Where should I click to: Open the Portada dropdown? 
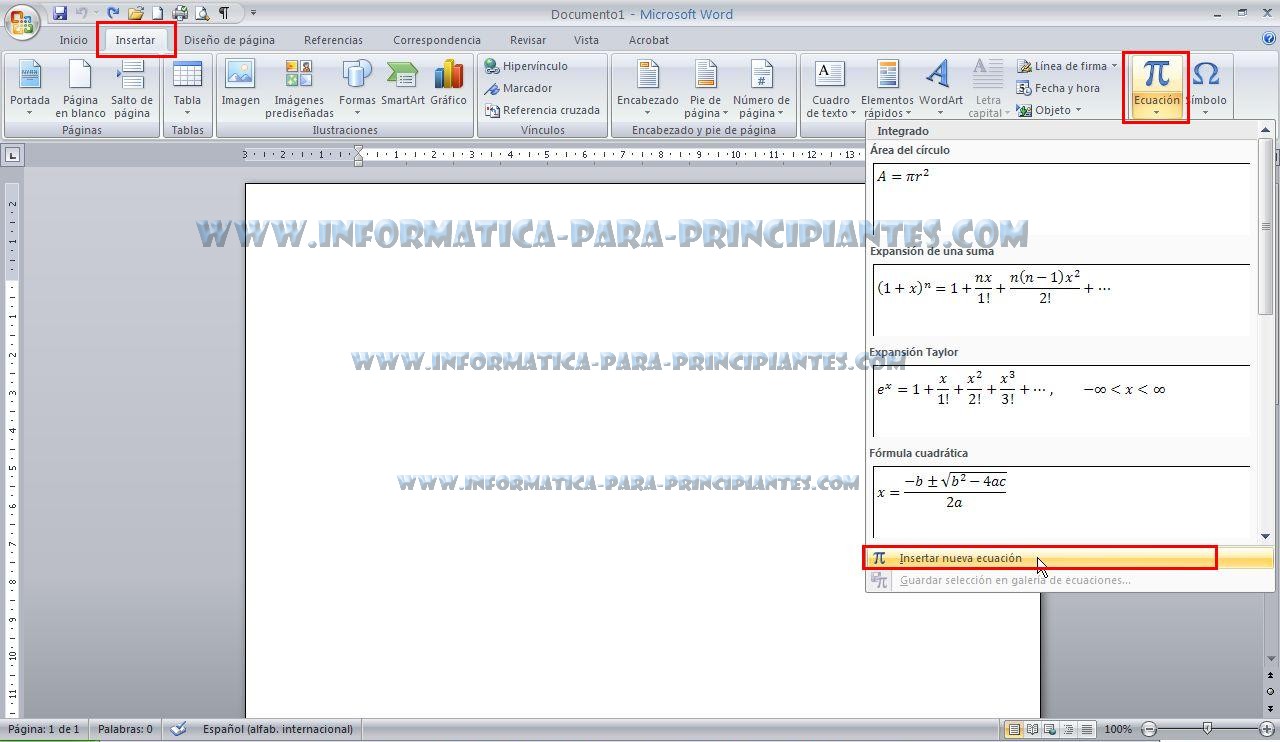point(29,85)
